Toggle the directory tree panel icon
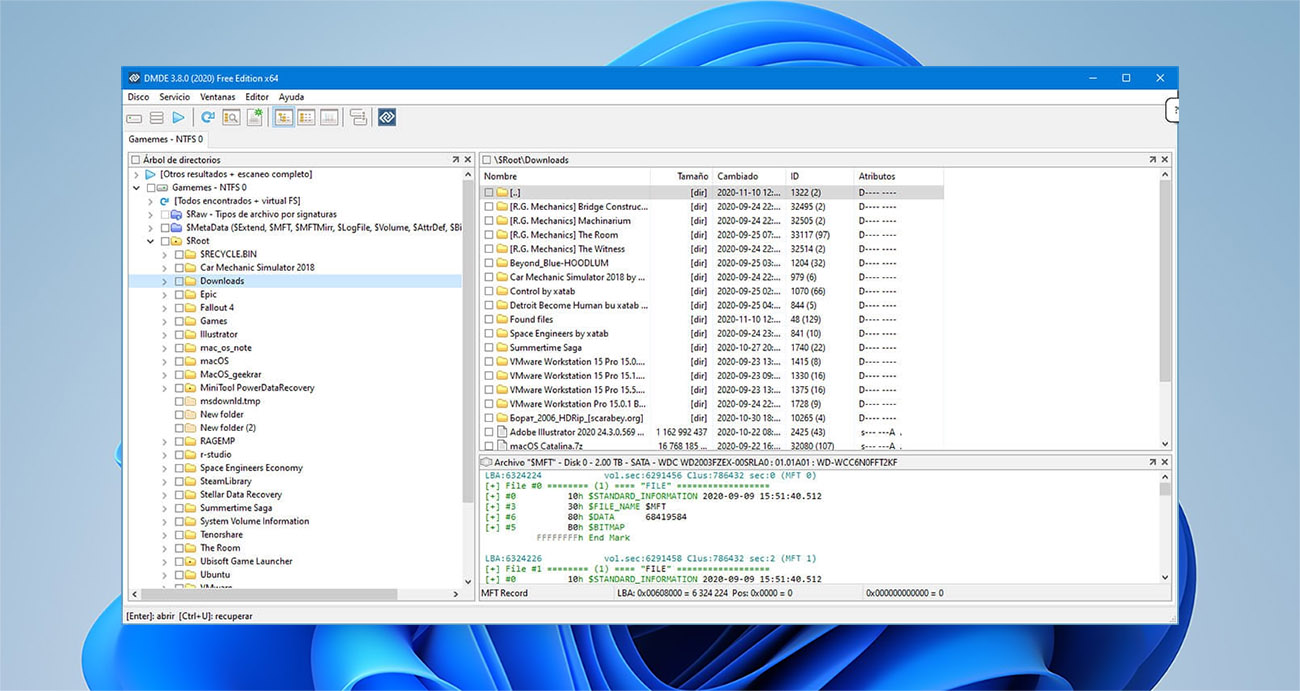 [x=282, y=117]
